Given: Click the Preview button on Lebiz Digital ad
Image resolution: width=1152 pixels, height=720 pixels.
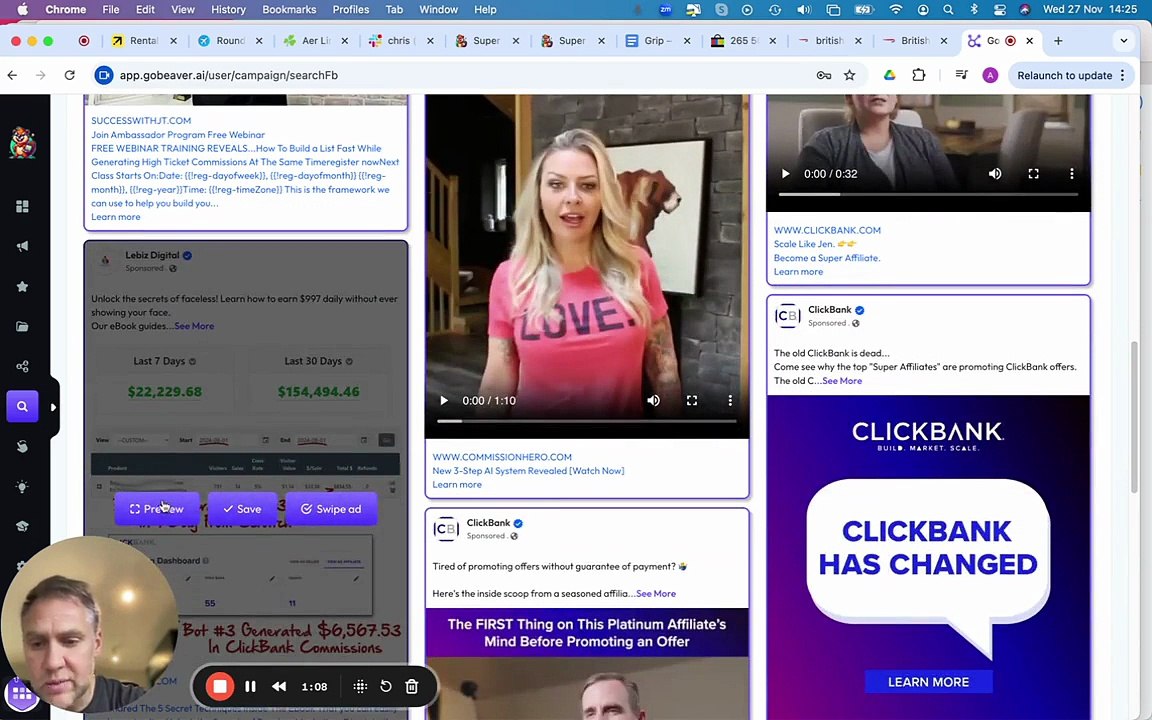Looking at the screenshot, I should coord(156,508).
